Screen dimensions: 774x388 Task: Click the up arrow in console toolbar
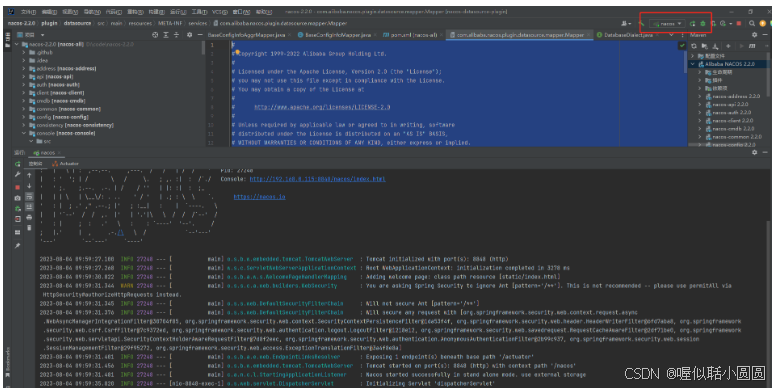29,175
